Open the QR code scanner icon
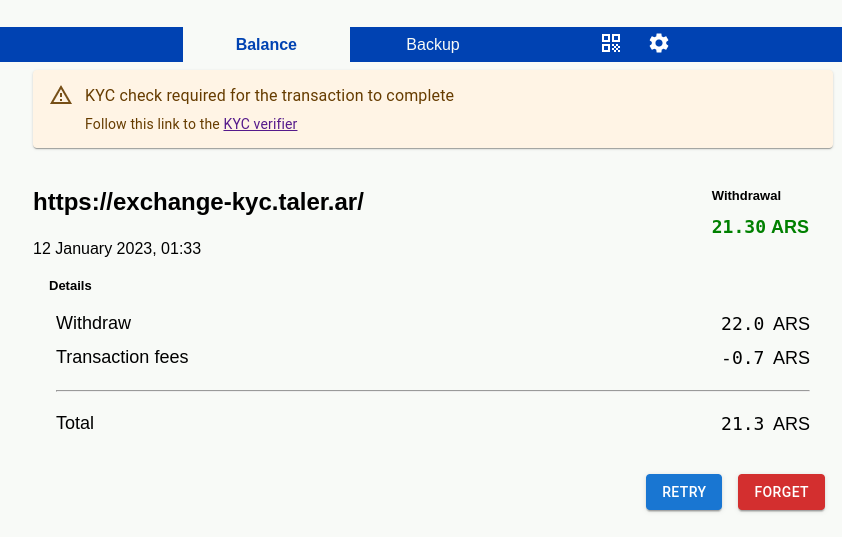 pyautogui.click(x=611, y=43)
